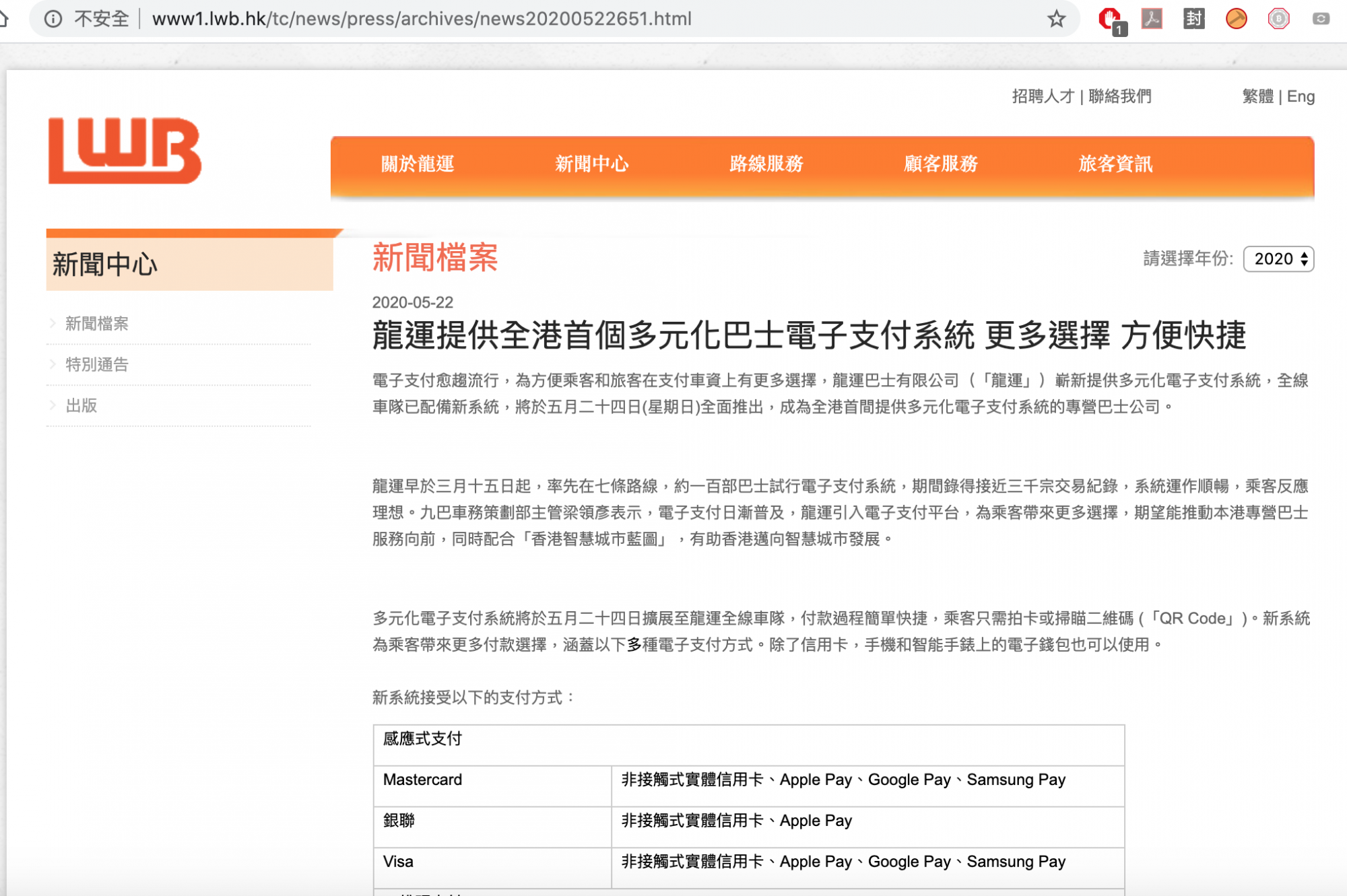Open the 聯絡我們 link
This screenshot has height=896, width=1347.
click(x=1120, y=96)
